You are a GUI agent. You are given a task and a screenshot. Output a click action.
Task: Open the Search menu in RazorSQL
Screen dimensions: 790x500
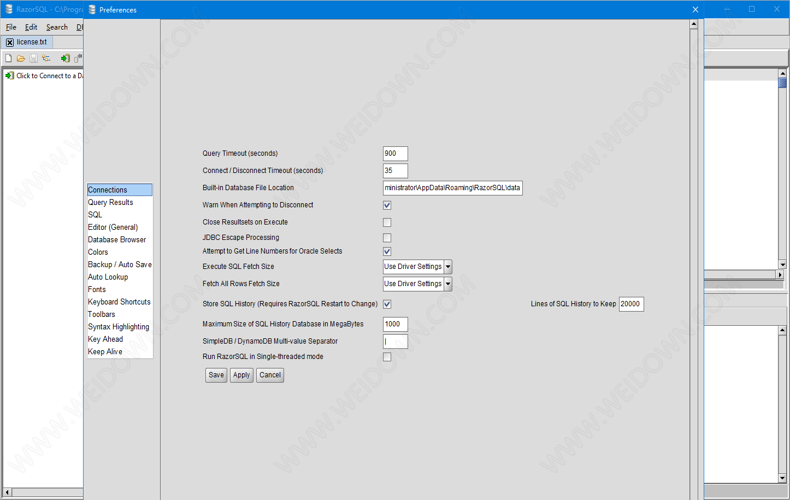(57, 27)
